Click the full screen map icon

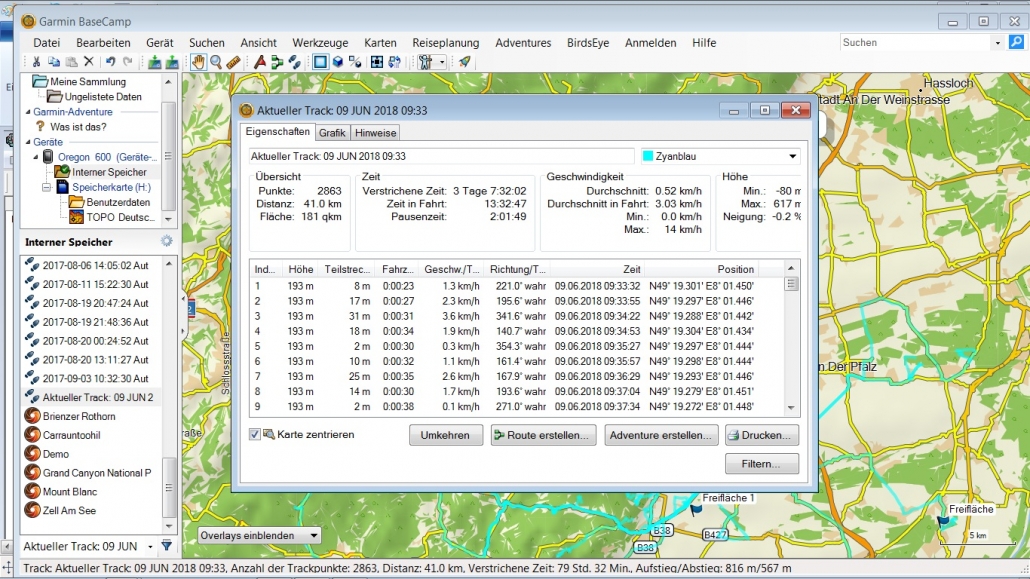pos(376,62)
